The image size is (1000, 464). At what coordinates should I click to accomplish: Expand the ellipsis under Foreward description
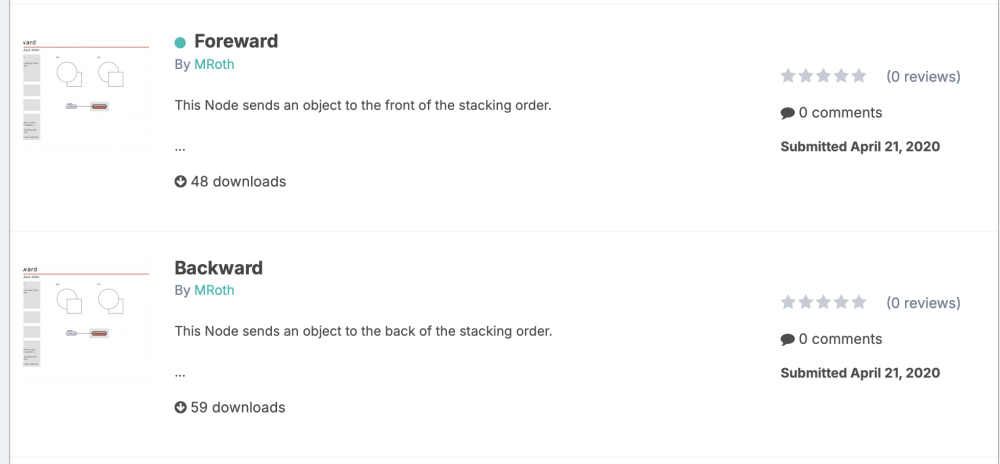click(x=180, y=147)
